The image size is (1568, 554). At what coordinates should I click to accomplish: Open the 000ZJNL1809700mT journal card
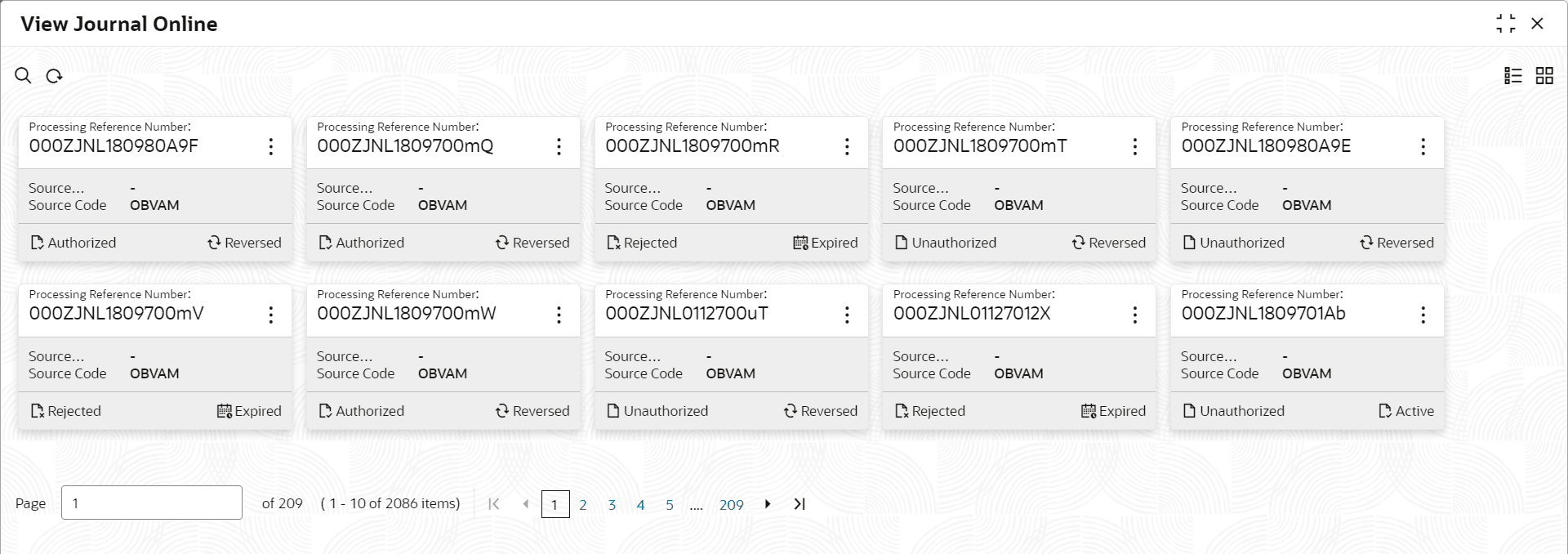click(980, 146)
